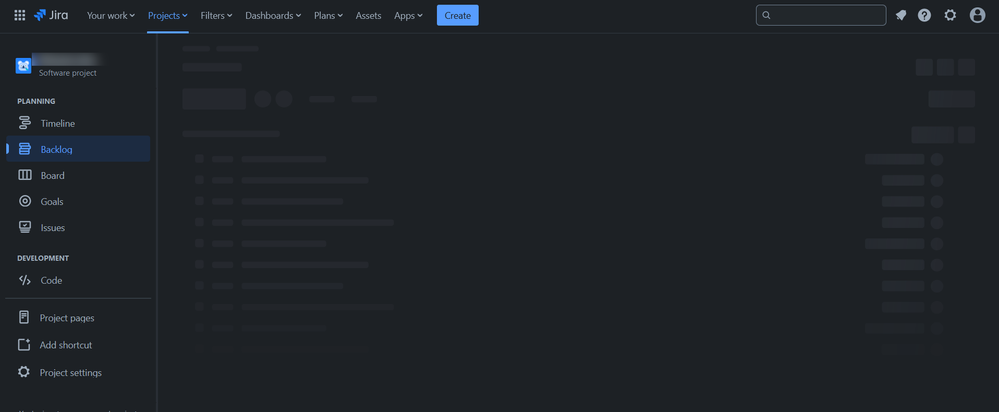Open the user profile avatar
The width and height of the screenshot is (999, 412).
977,15
